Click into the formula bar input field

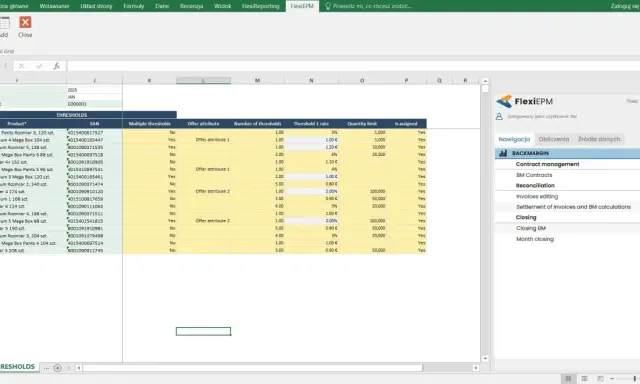click(353, 66)
